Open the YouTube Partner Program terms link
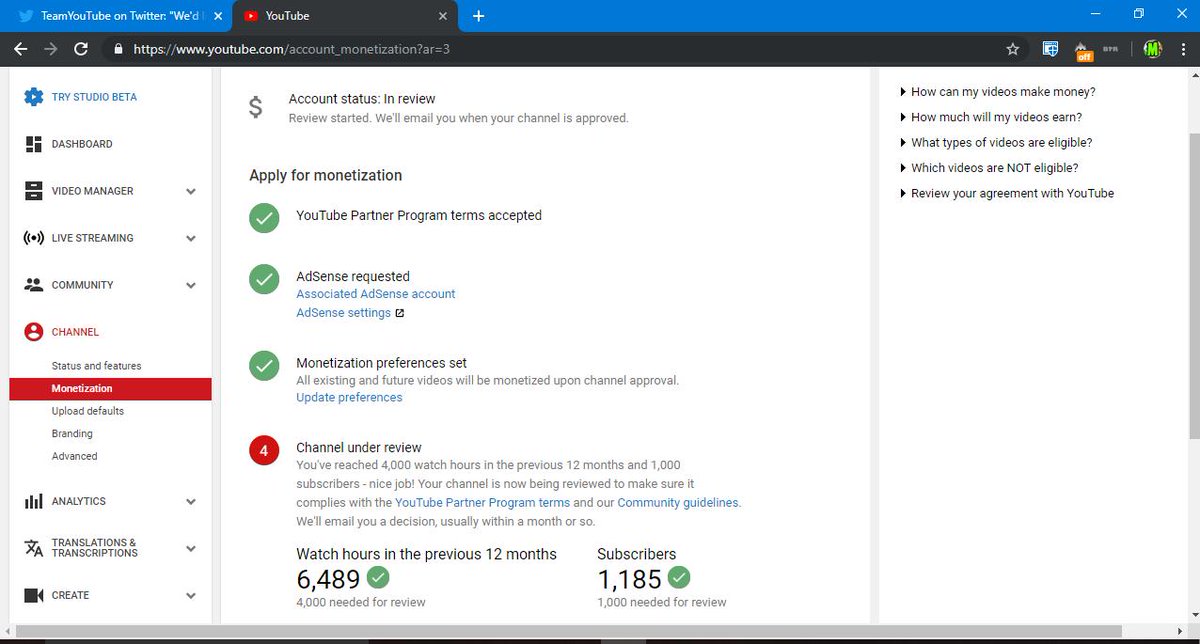The width and height of the screenshot is (1200, 644). [x=483, y=503]
